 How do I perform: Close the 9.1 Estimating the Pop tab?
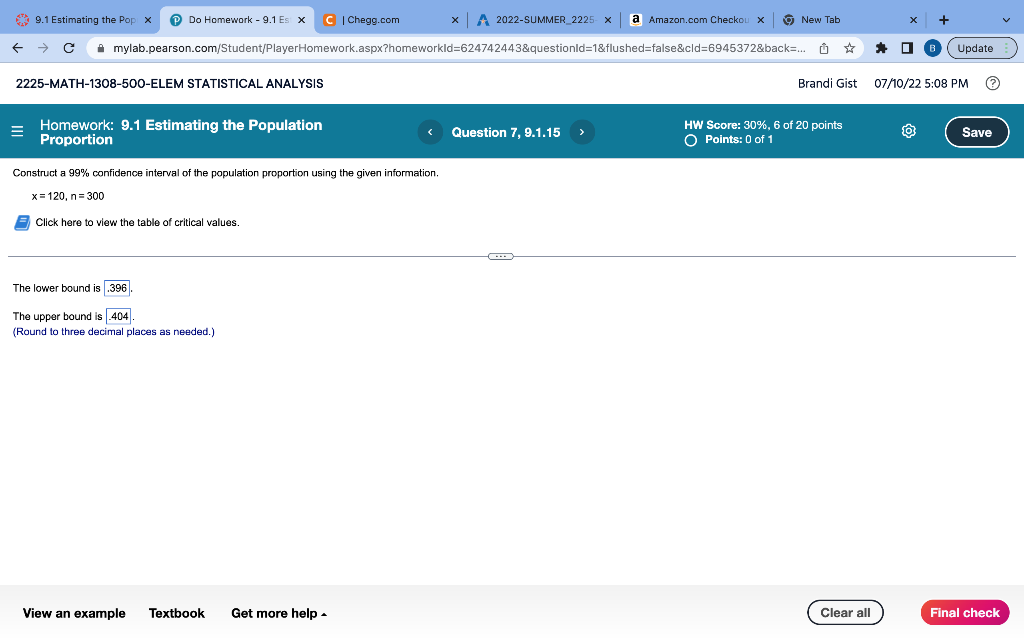(x=148, y=20)
